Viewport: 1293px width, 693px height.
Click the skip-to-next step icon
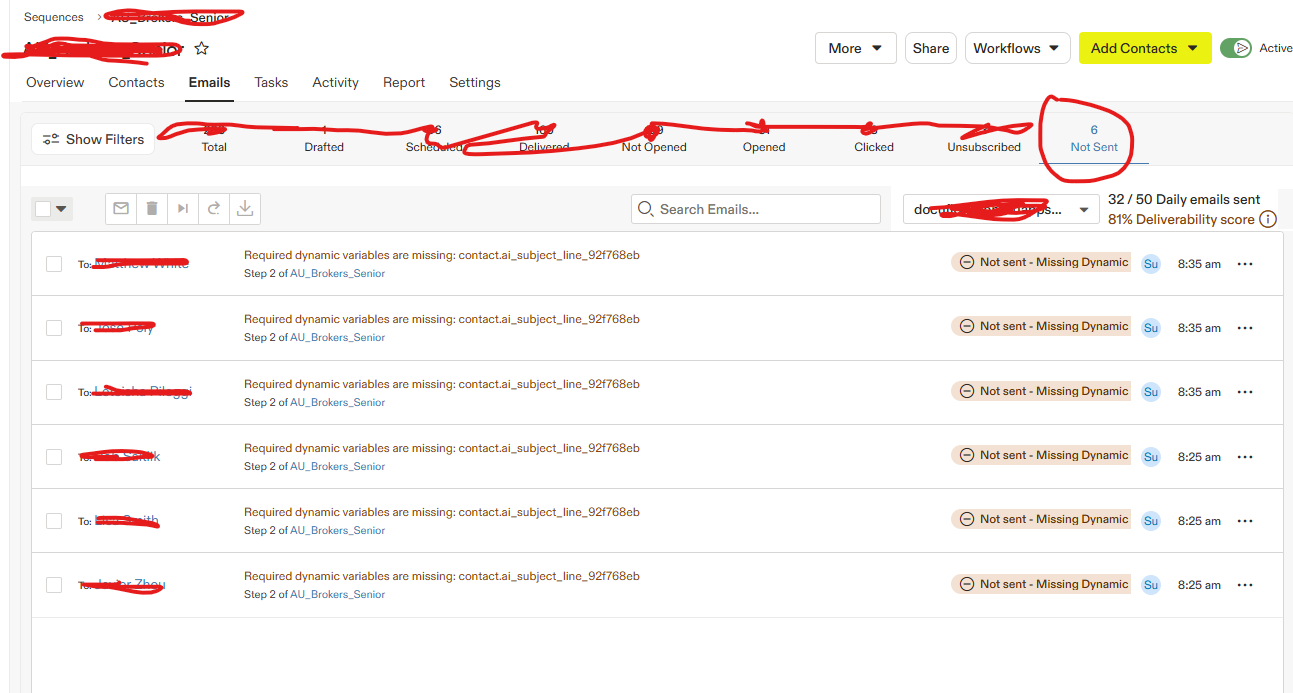(x=183, y=208)
